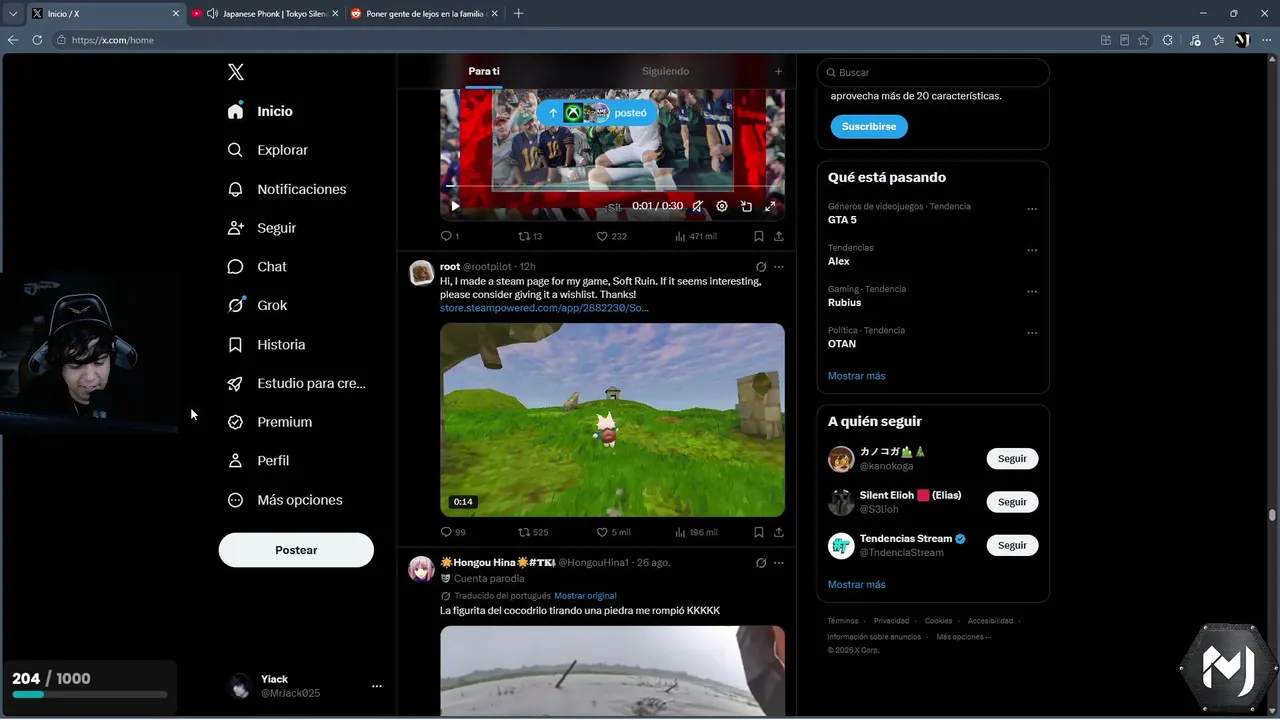Viewport: 1280px width, 720px height.
Task: Unmute the football video
Action: 697,206
